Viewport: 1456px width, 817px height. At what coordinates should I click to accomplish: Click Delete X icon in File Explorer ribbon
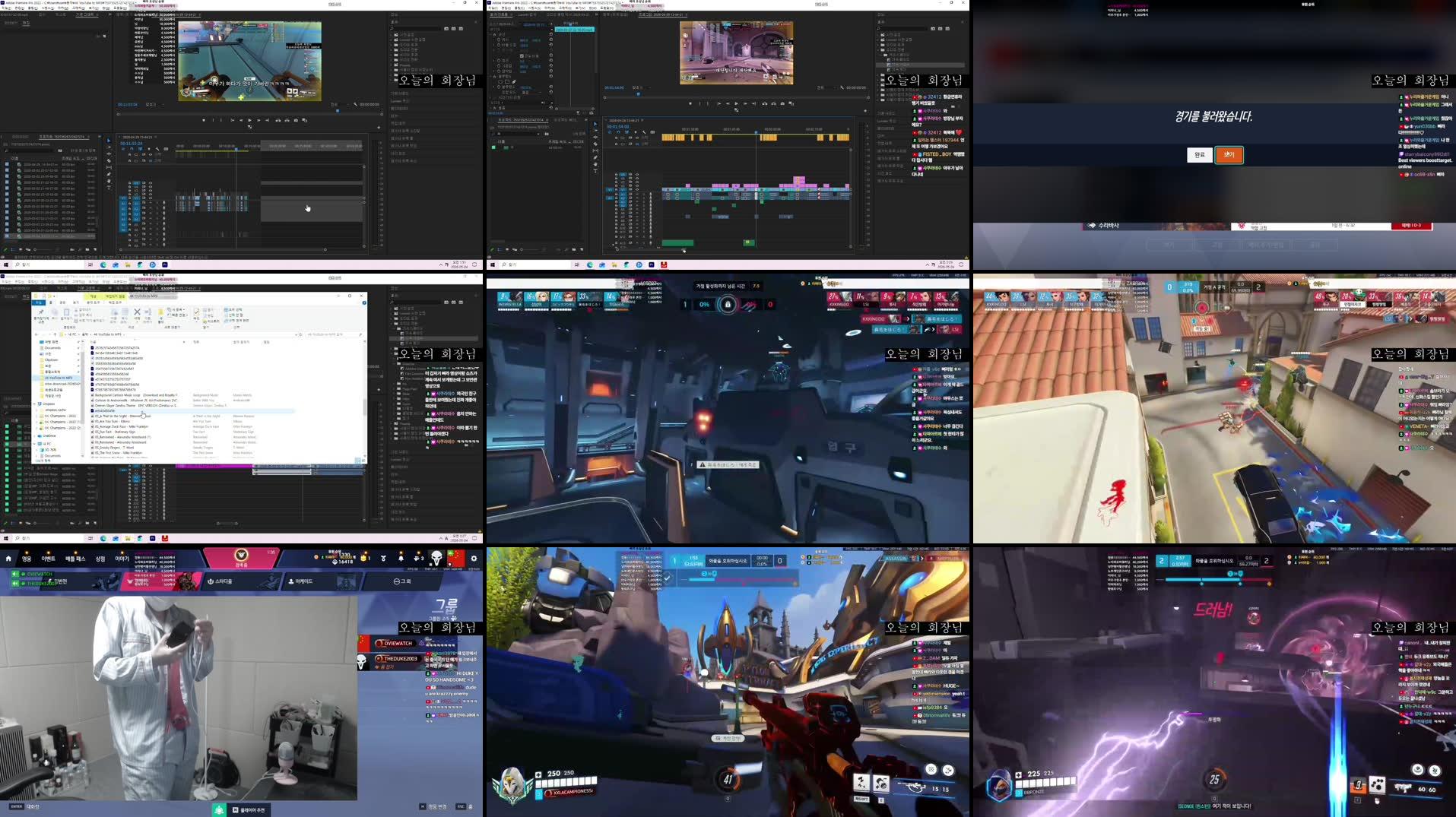(x=137, y=312)
